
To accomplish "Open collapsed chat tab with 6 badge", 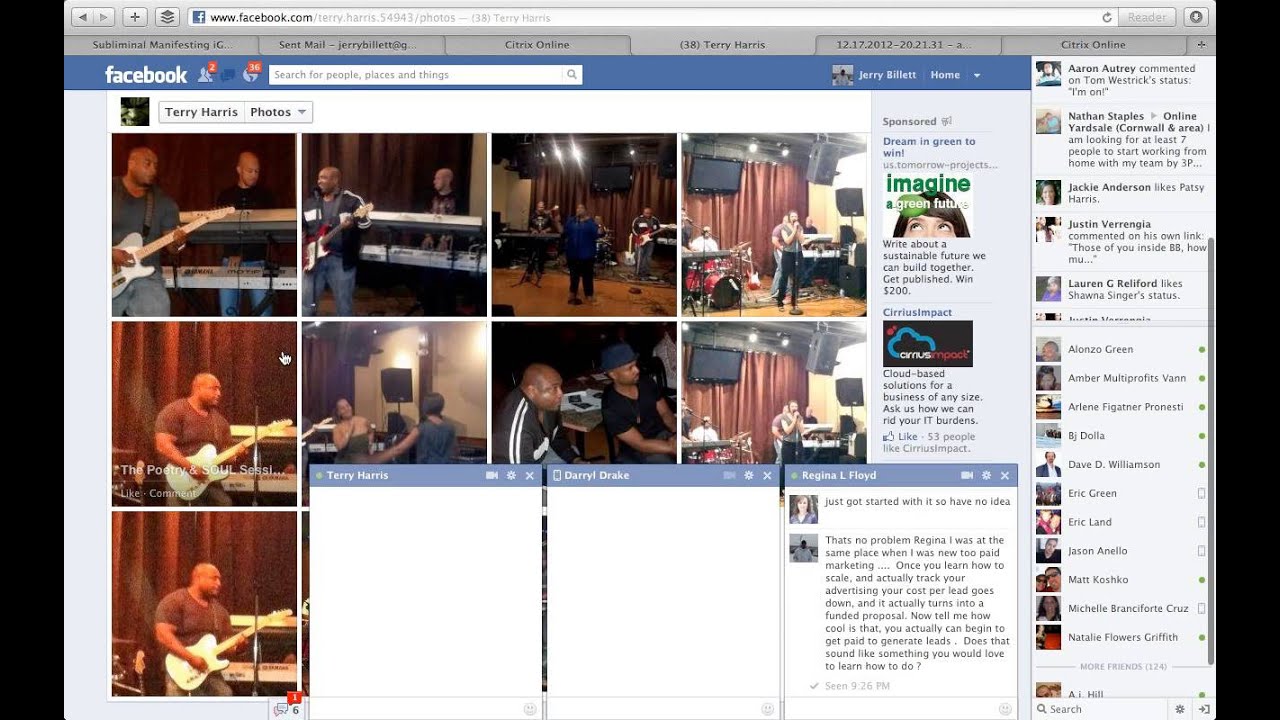I will [x=287, y=708].
